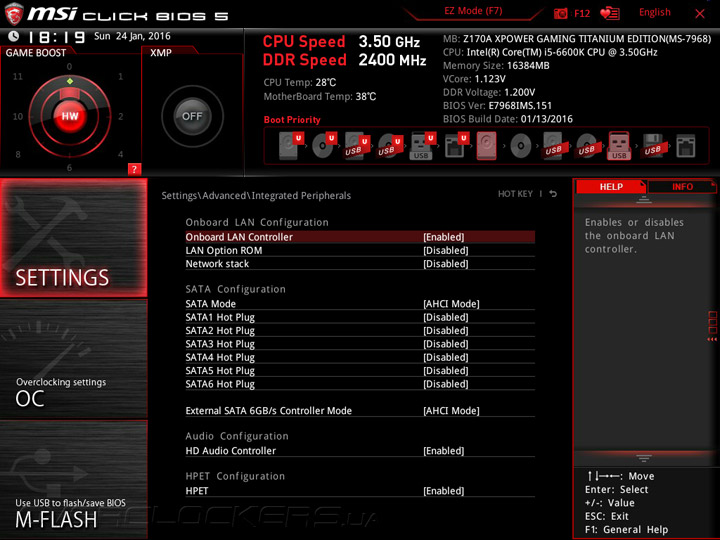Click the MSI dragon shield logo
The height and width of the screenshot is (540, 720).
pyautogui.click(x=14, y=14)
